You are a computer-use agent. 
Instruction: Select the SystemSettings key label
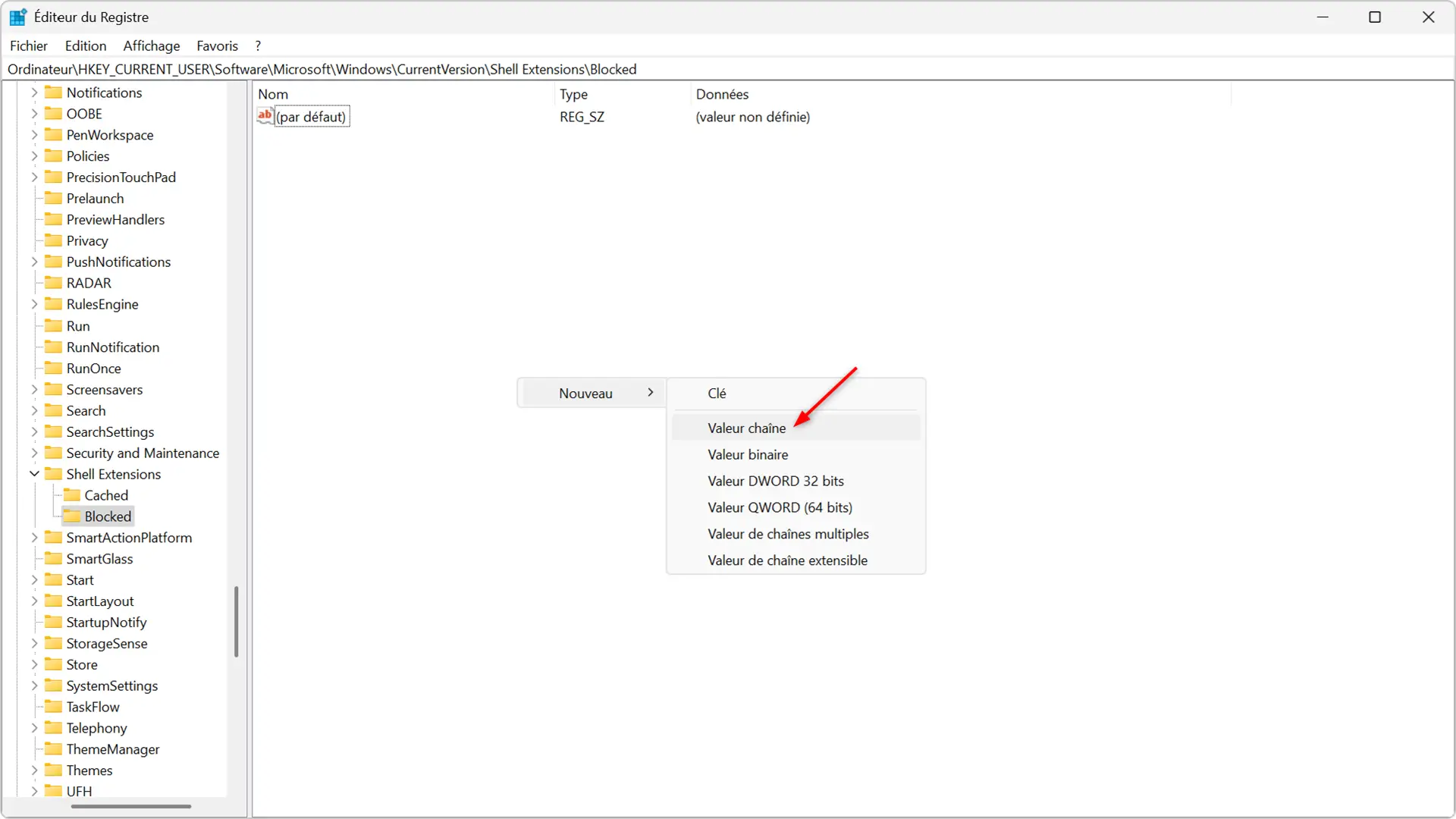[x=112, y=686]
